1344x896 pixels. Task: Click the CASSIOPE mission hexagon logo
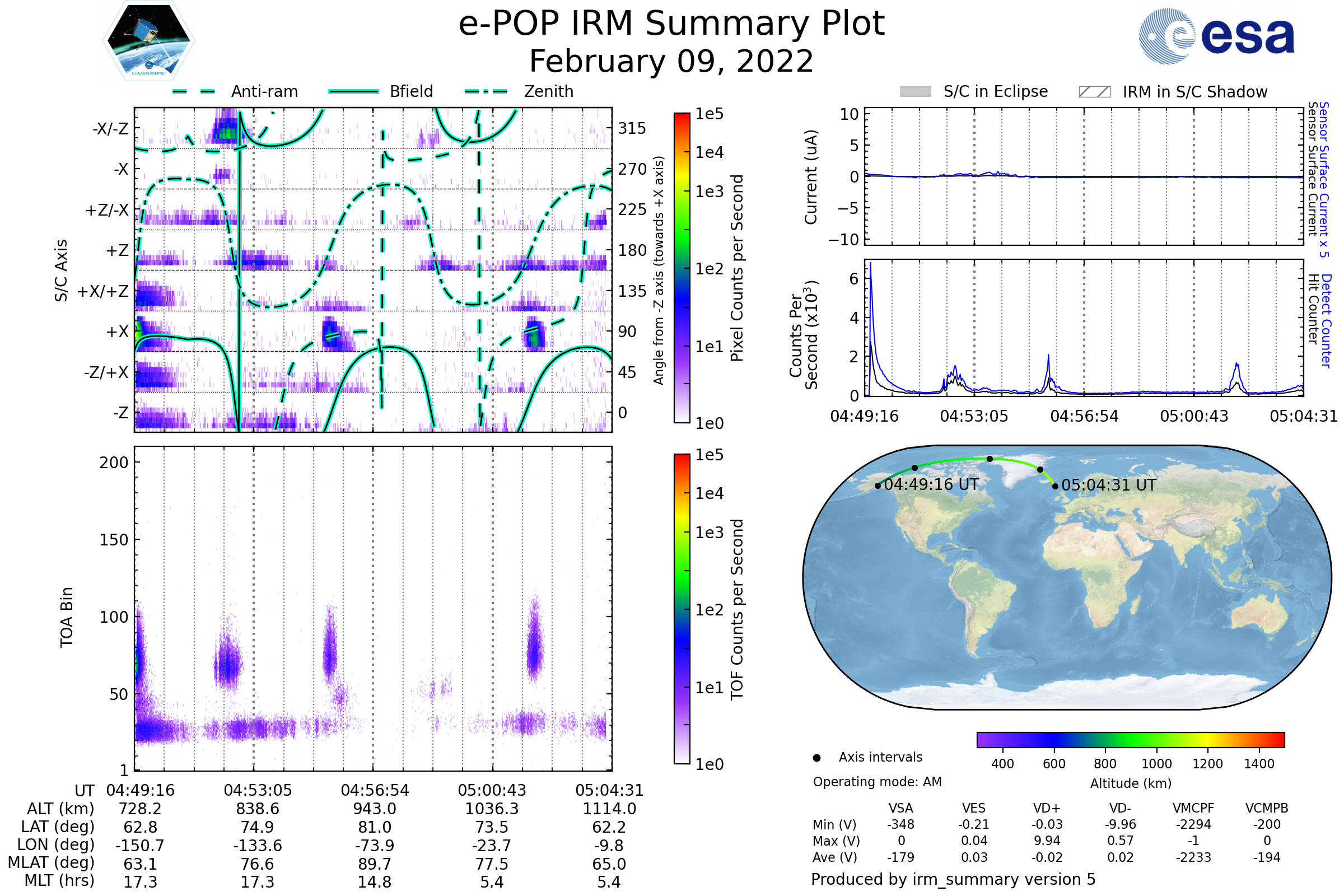148,41
